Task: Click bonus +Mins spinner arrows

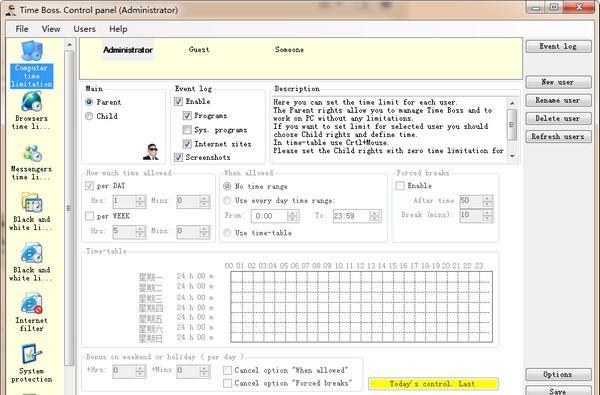Action: [x=205, y=371]
